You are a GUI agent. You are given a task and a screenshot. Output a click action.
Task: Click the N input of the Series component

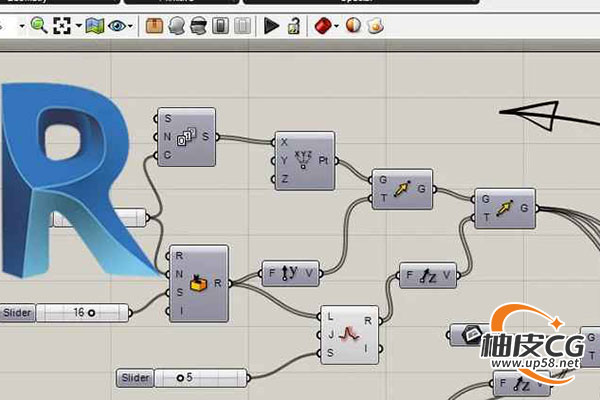tap(167, 136)
